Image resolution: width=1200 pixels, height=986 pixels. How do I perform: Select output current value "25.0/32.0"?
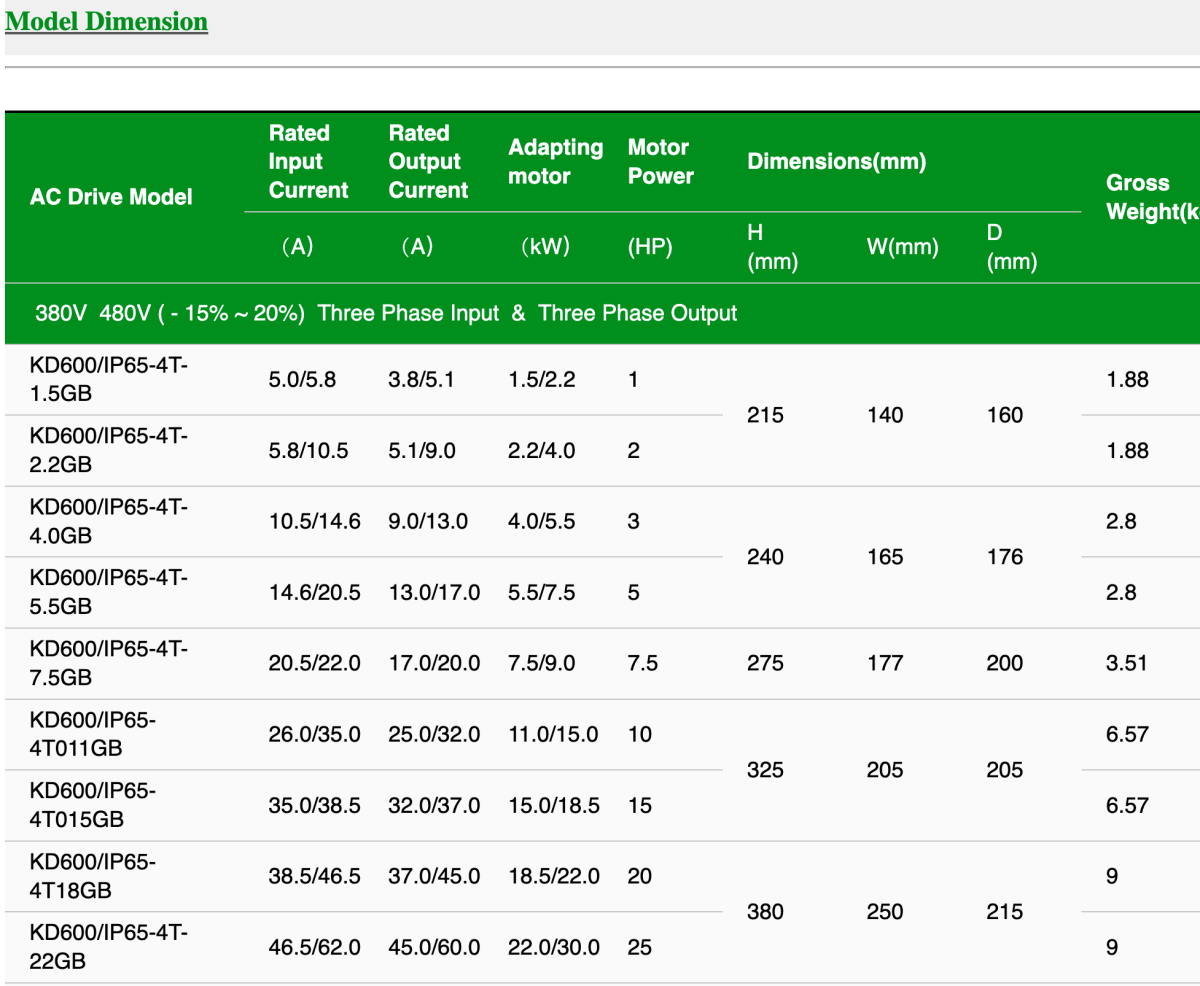[x=434, y=734]
